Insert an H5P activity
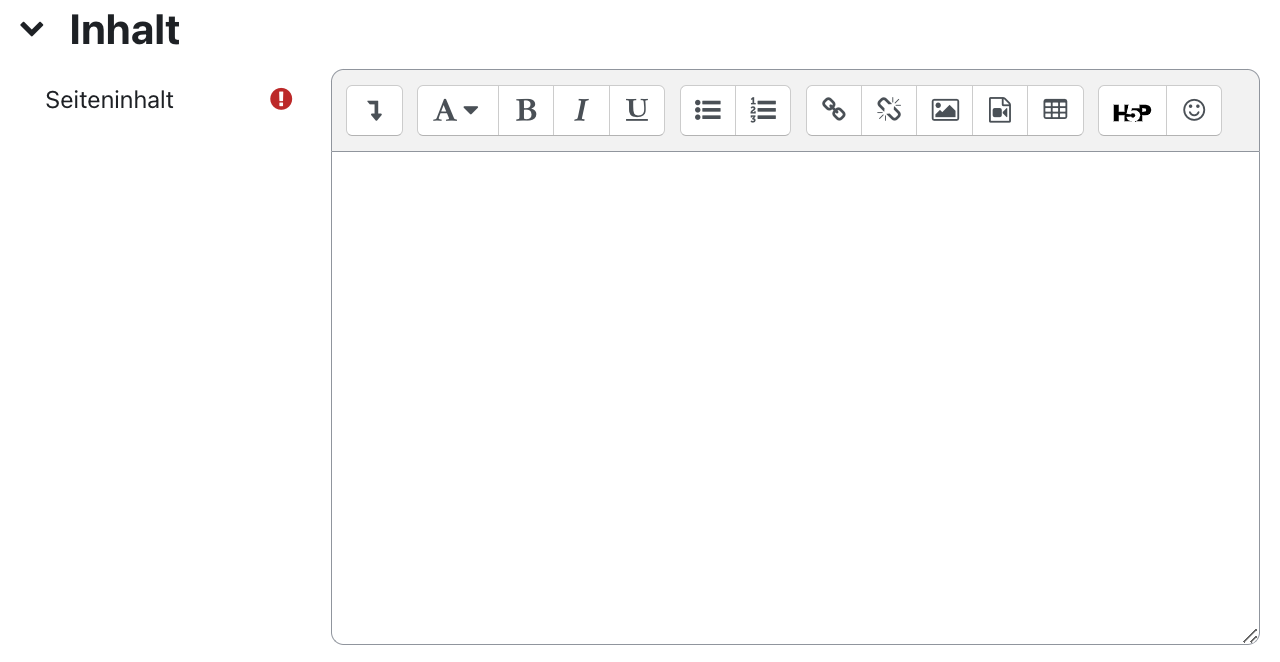The height and width of the screenshot is (662, 1280). click(1131, 110)
